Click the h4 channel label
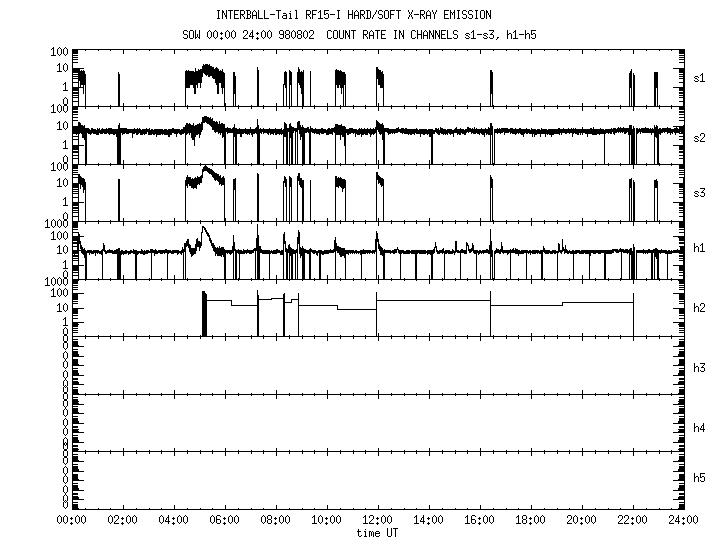Screen dimensions: 720x550 (x=699, y=428)
